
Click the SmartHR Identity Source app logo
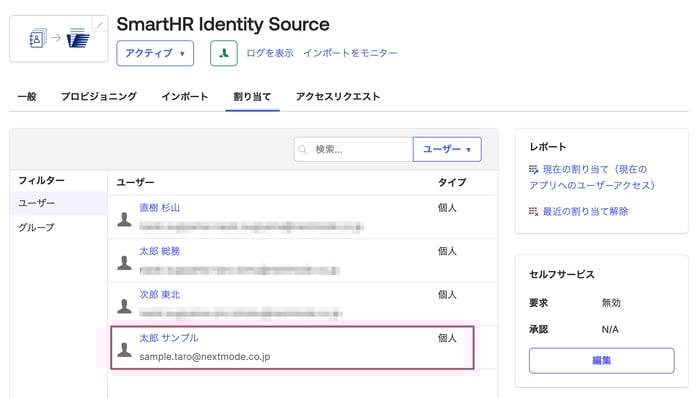click(x=59, y=39)
